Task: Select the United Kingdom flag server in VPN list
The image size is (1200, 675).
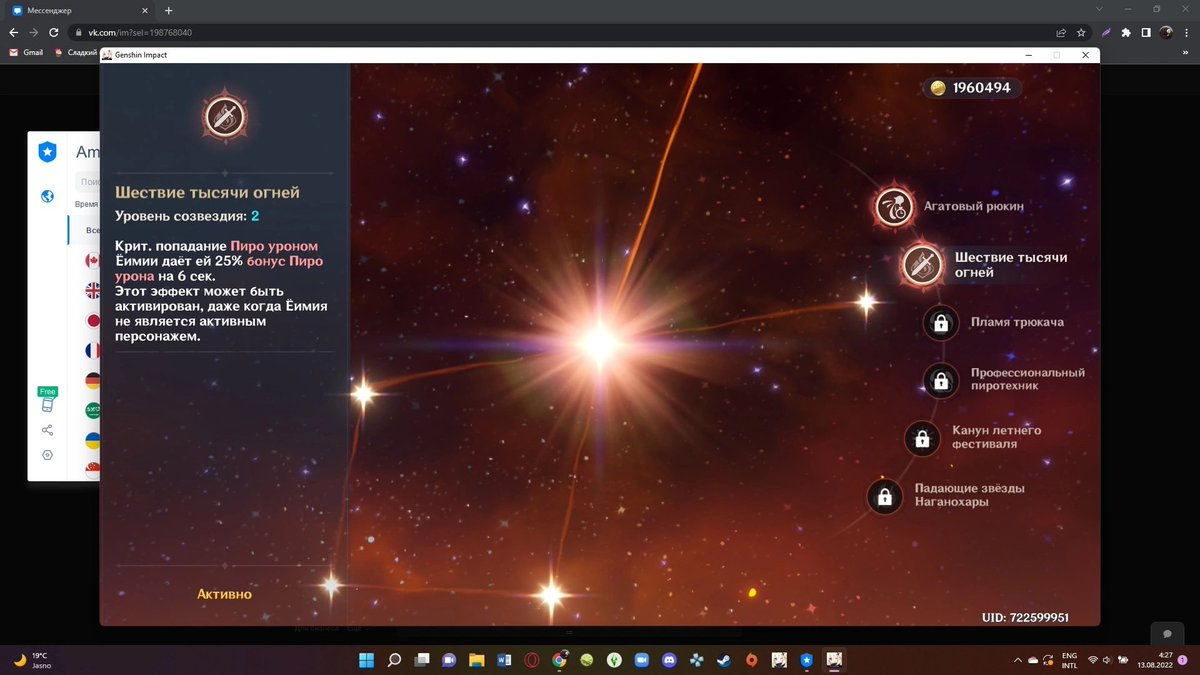Action: click(92, 291)
